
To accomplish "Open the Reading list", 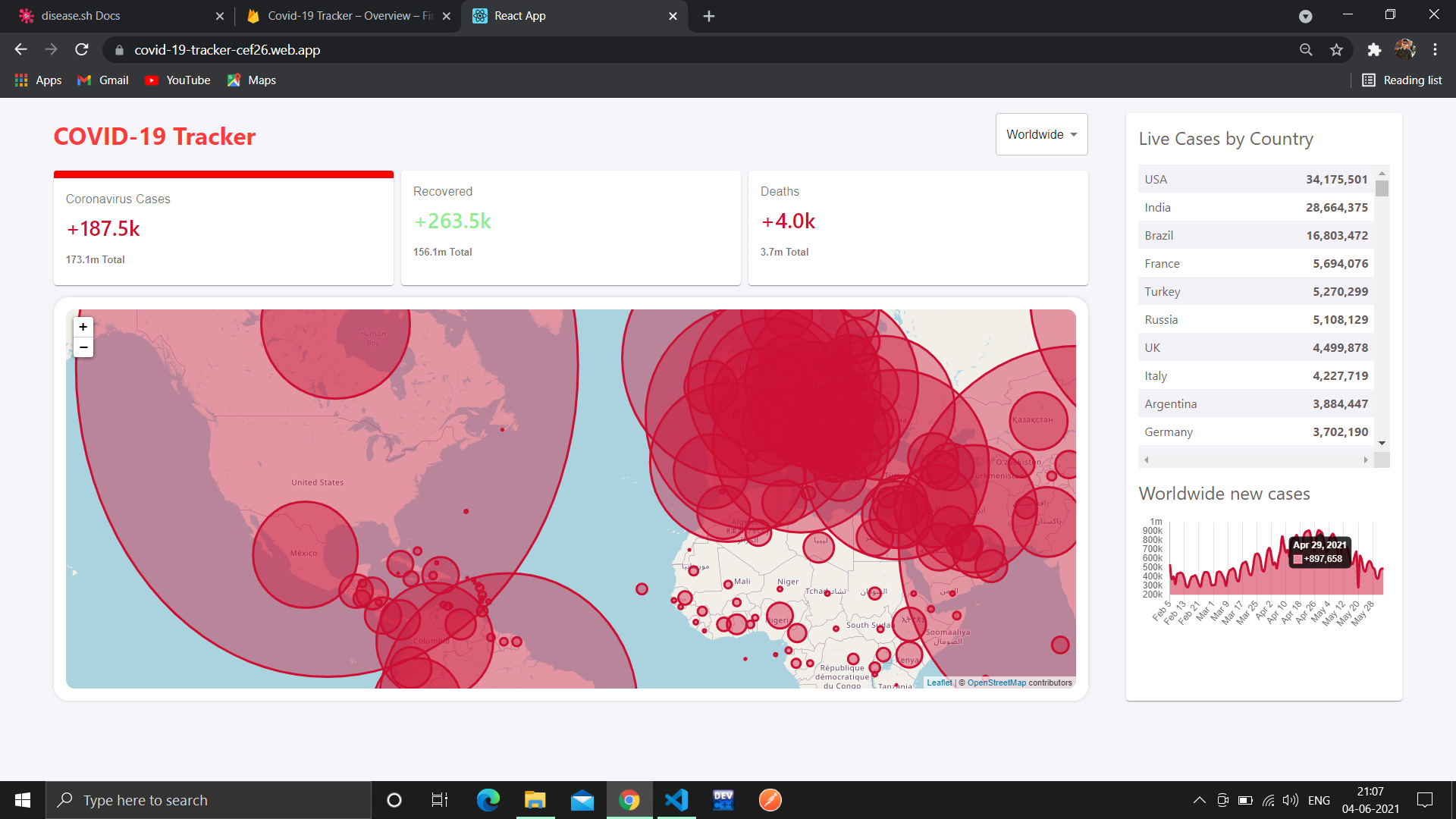I will (1402, 80).
